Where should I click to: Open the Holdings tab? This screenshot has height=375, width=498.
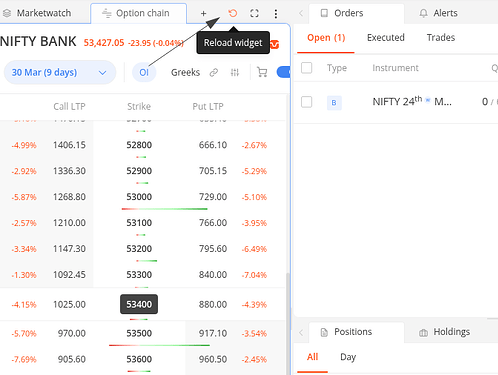coord(444,332)
